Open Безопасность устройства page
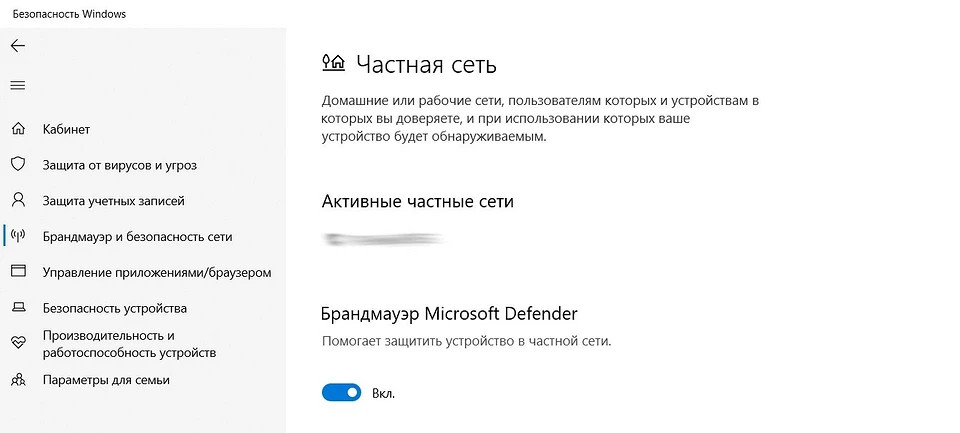Viewport: 960px width, 433px height. [114, 308]
